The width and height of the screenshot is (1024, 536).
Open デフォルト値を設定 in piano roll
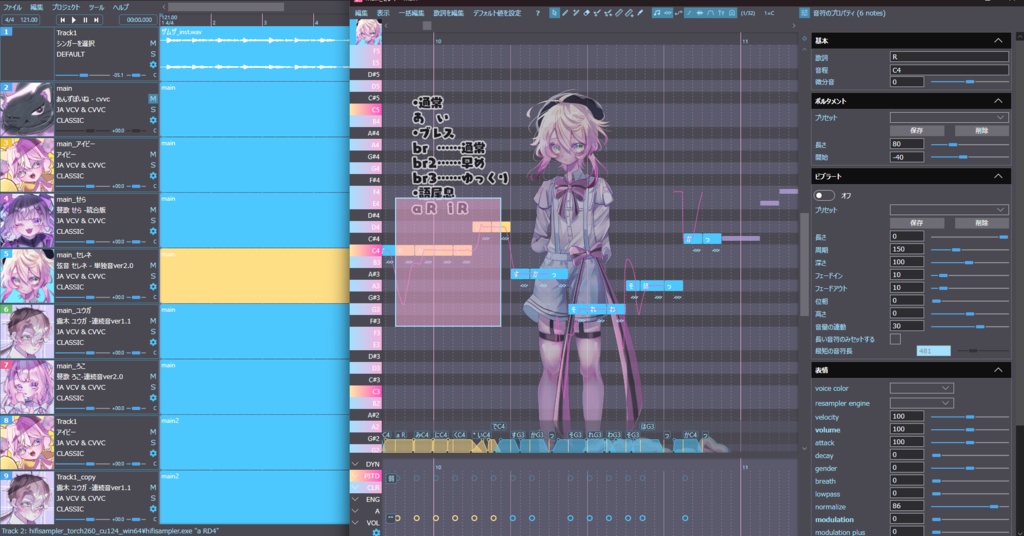(x=497, y=13)
